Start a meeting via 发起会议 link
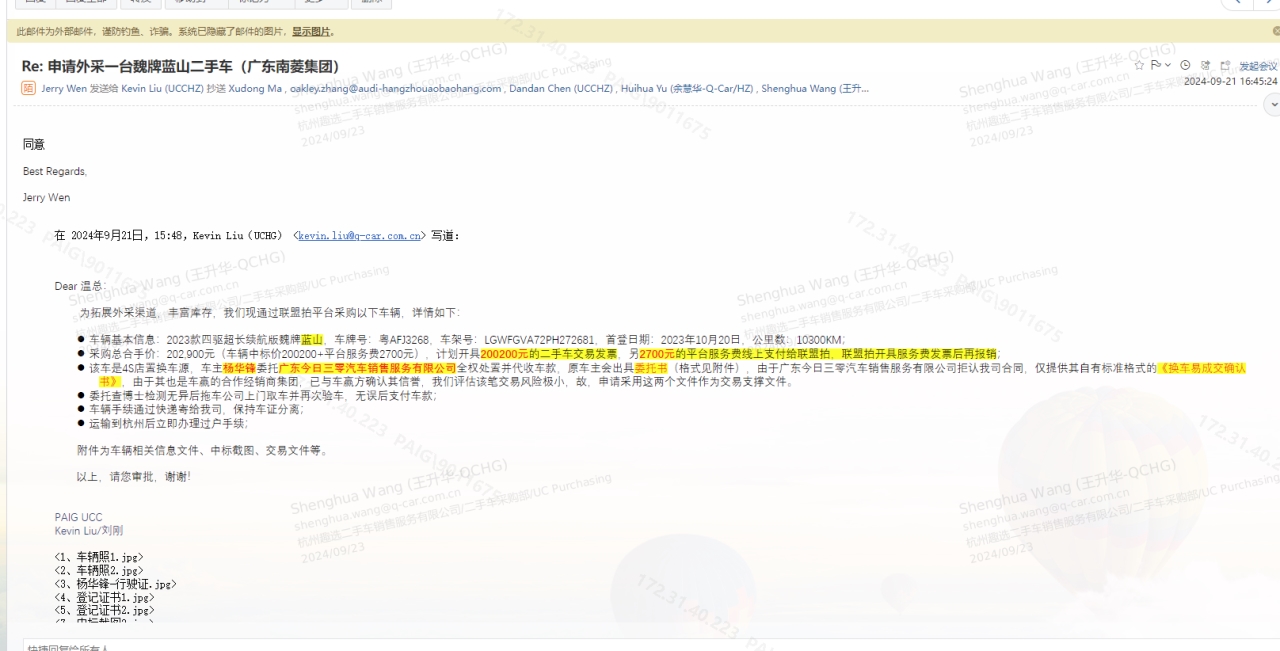The width and height of the screenshot is (1280, 651). [x=1258, y=66]
